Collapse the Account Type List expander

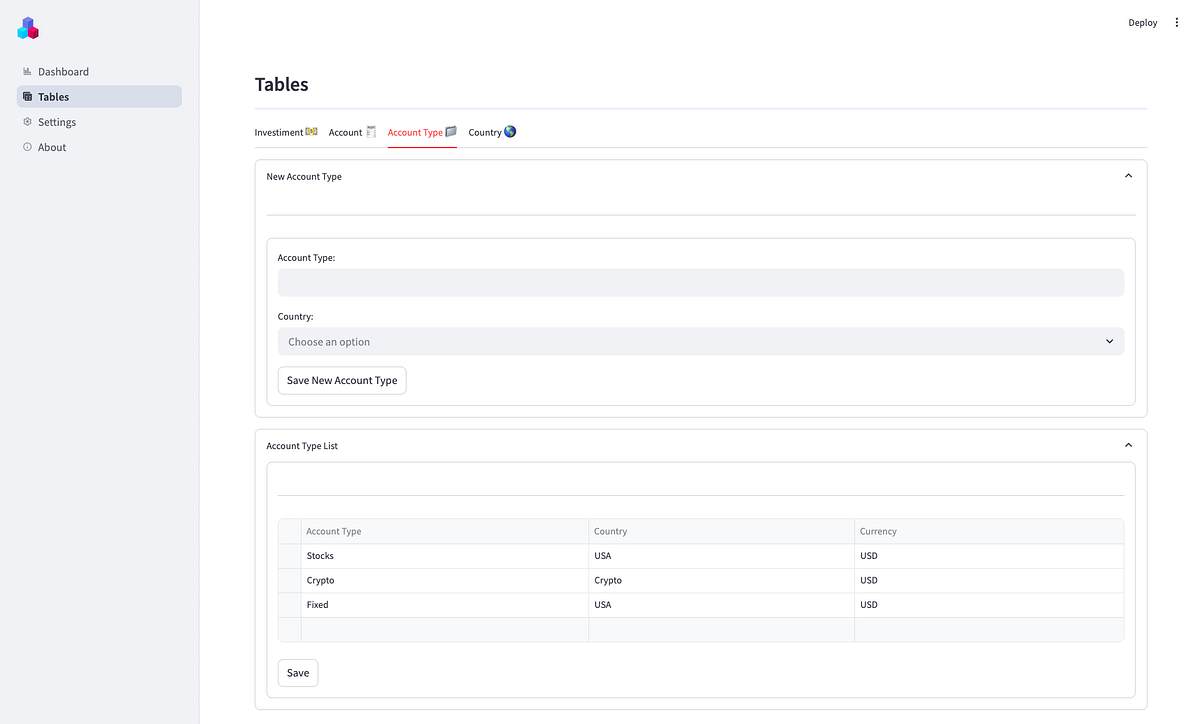click(x=1128, y=444)
